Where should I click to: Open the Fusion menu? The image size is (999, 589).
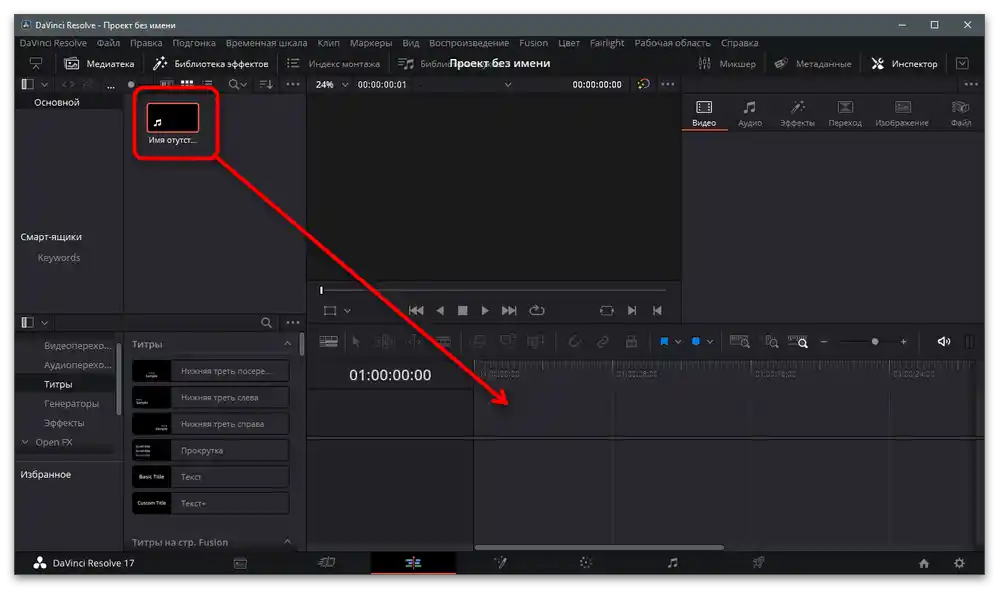coord(533,43)
